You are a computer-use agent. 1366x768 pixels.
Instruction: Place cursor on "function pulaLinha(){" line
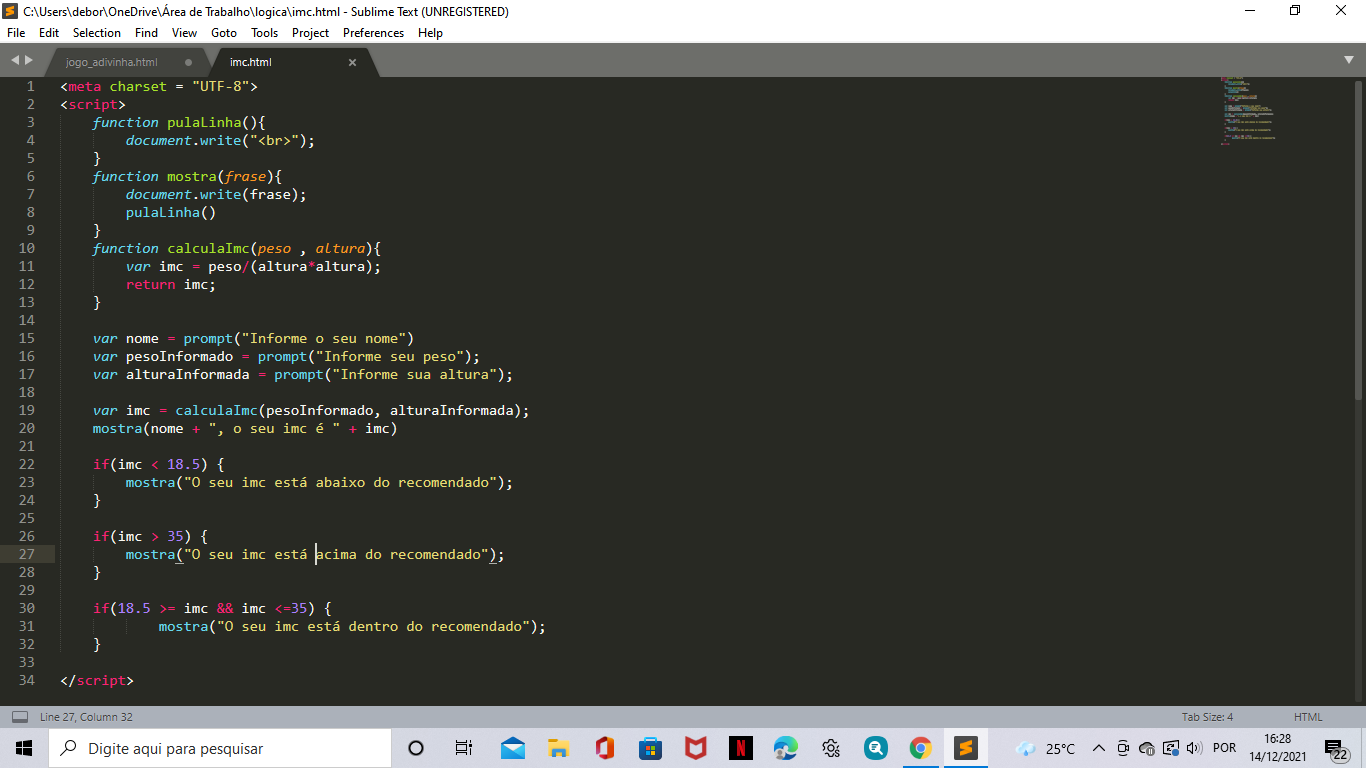(179, 122)
